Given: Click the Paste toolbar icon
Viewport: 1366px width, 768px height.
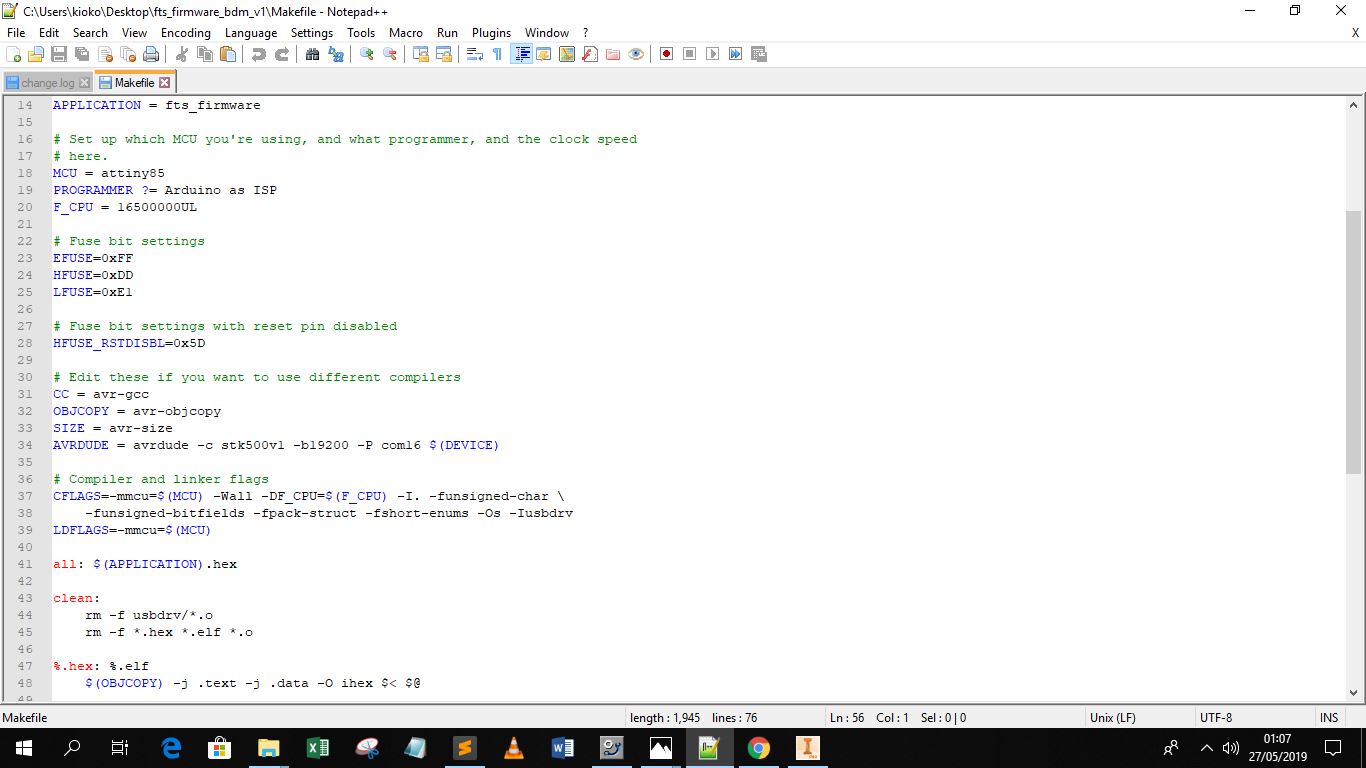Looking at the screenshot, I should (228, 54).
